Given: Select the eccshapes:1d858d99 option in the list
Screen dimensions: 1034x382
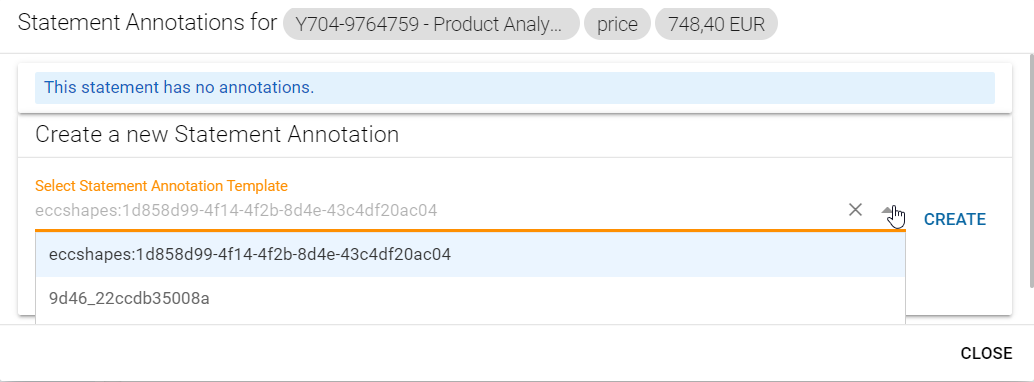Looking at the screenshot, I should click(x=470, y=254).
